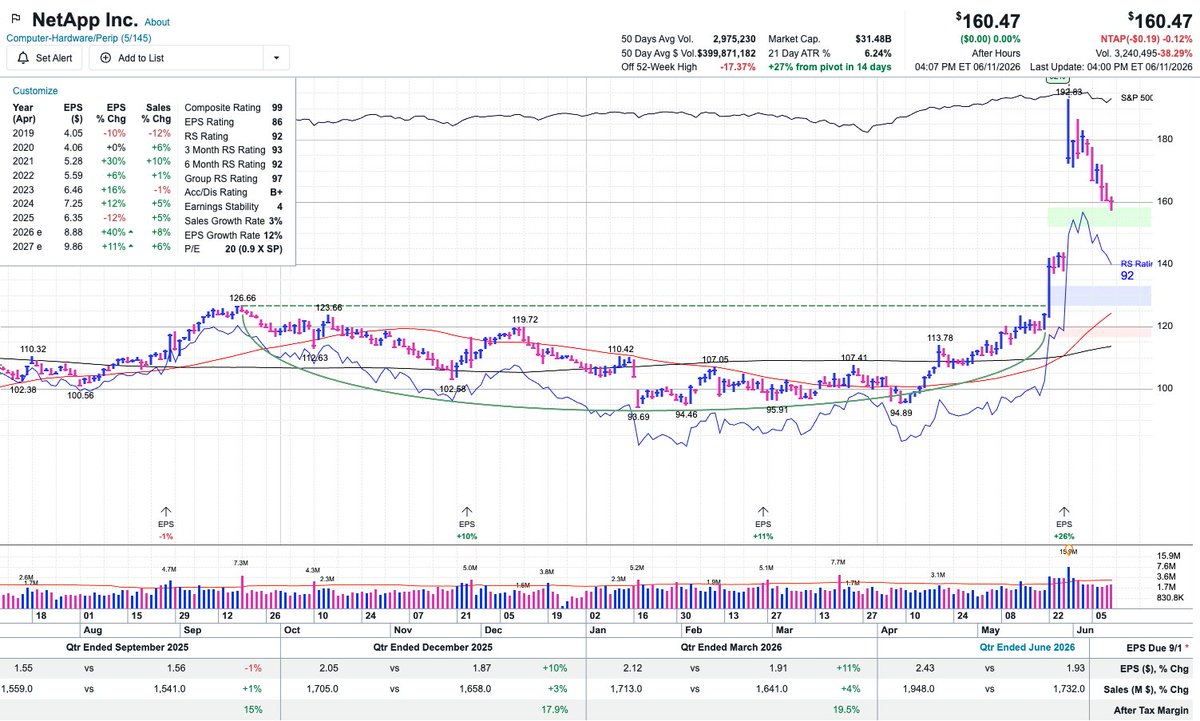Click the S&P 500 line label
This screenshot has height=721, width=1200.
pyautogui.click(x=1137, y=97)
